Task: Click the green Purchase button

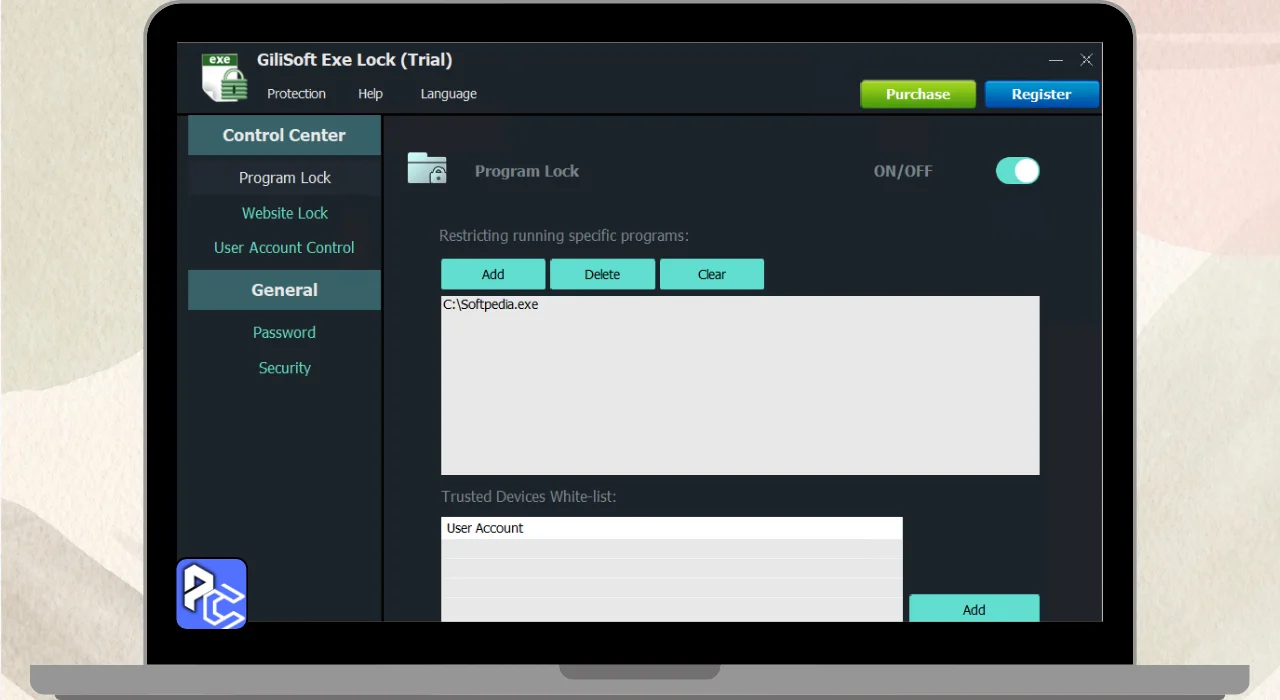Action: 918,94
